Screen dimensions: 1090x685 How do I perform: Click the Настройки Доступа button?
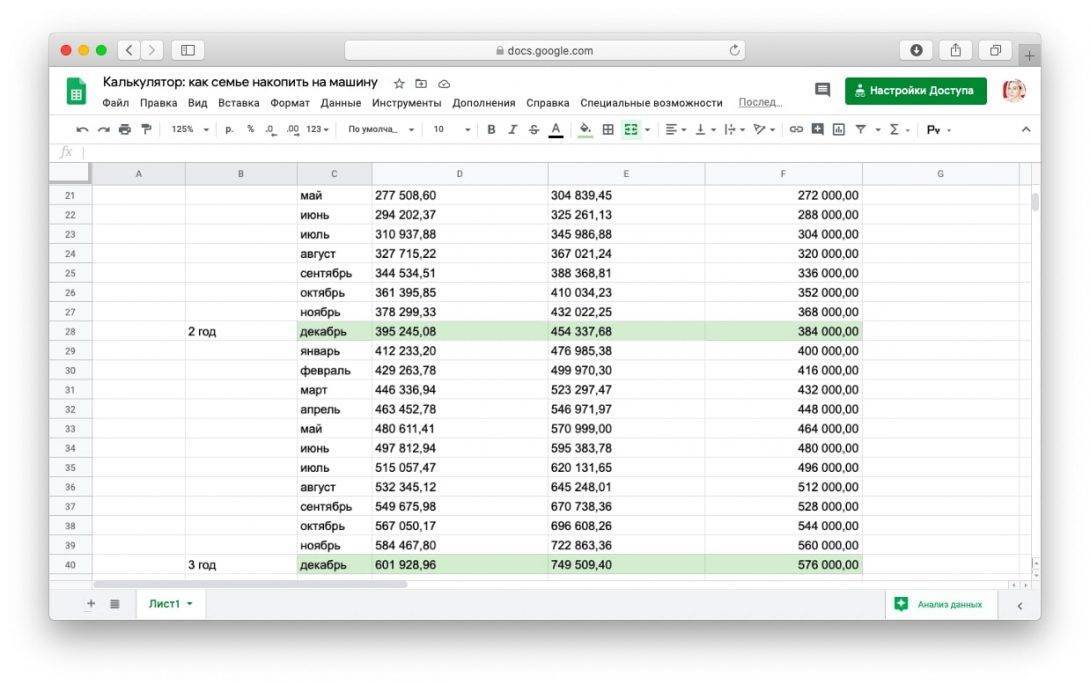coord(915,91)
